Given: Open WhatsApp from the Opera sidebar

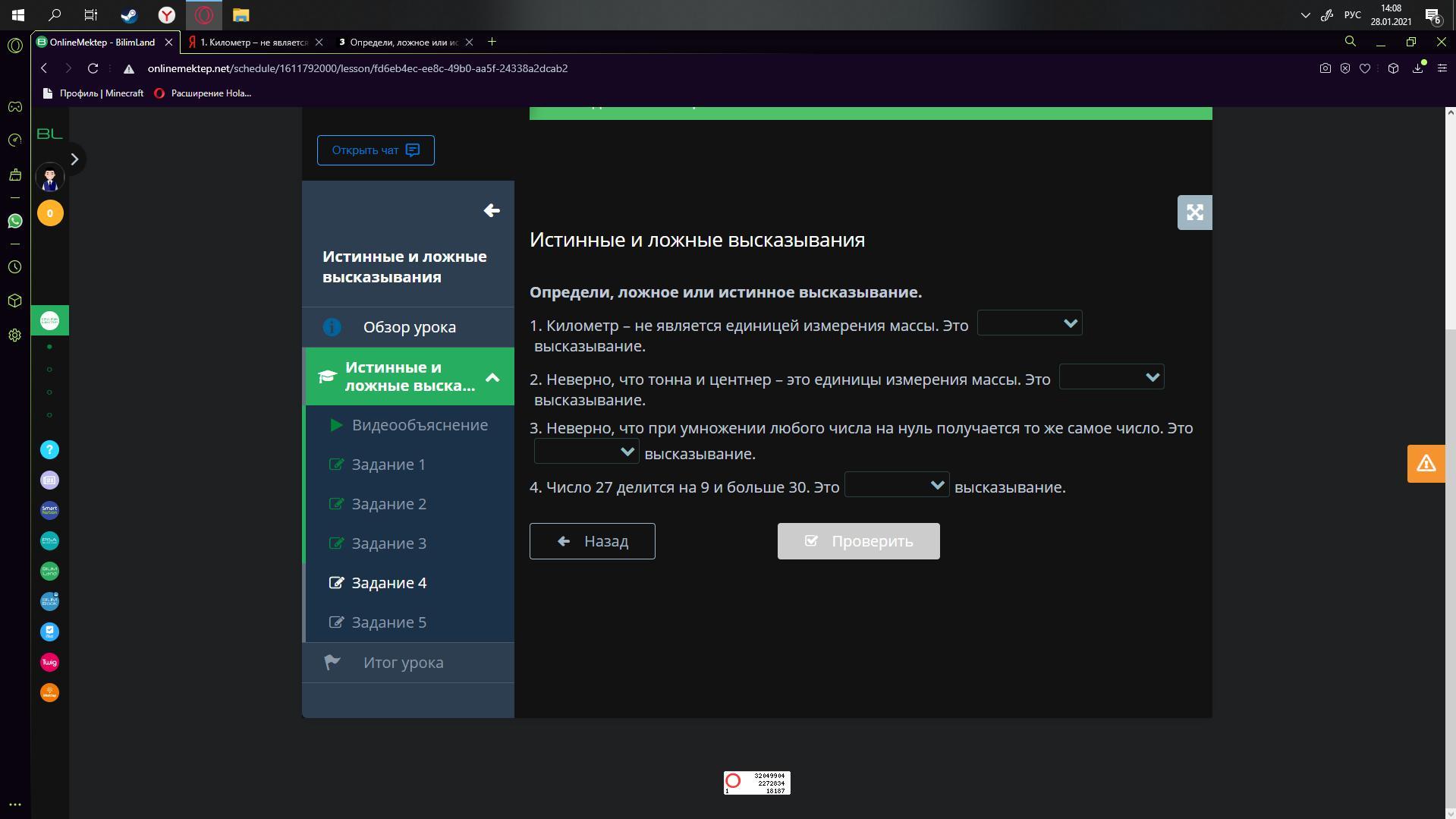Looking at the screenshot, I should click(14, 221).
